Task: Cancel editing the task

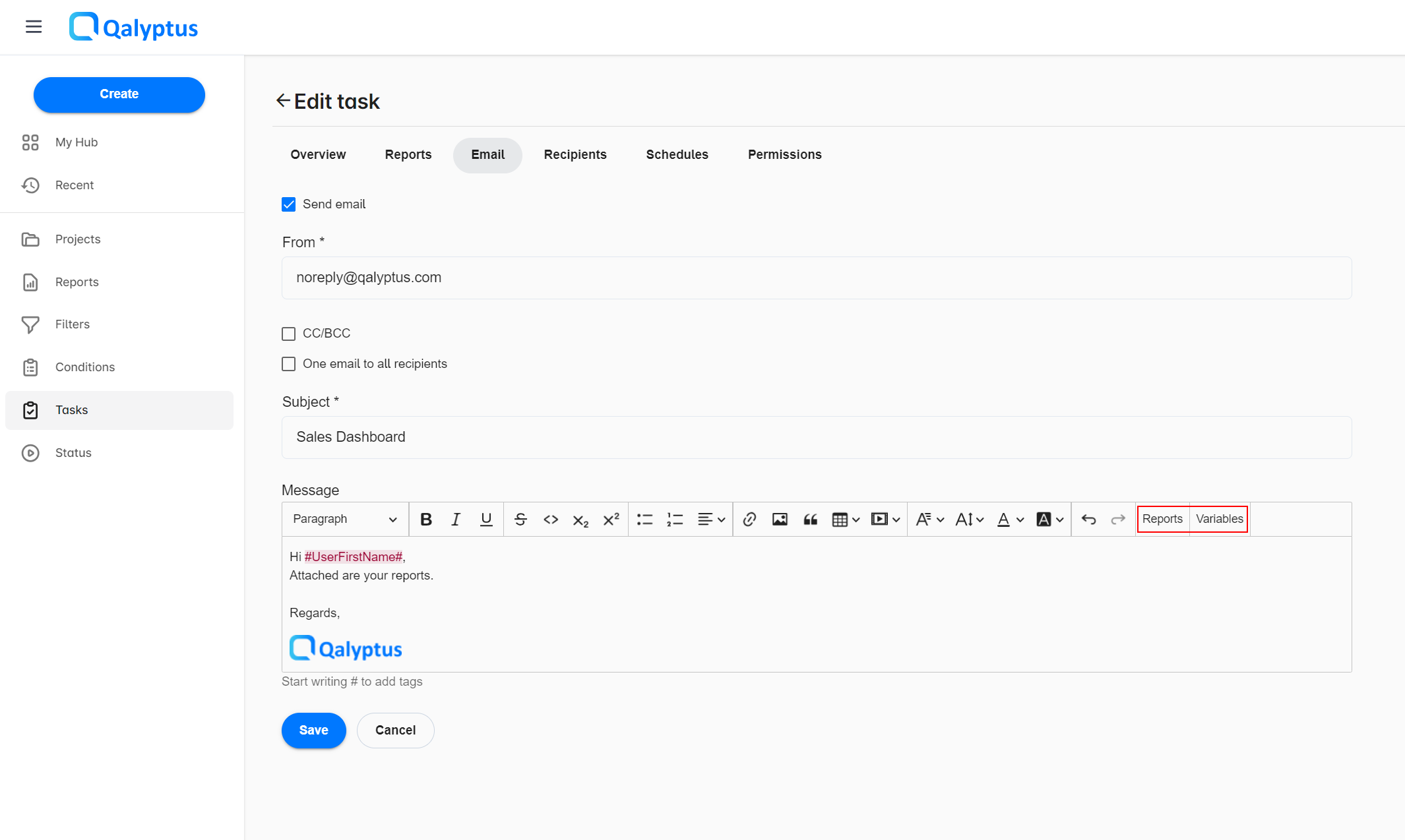Action: click(x=396, y=731)
